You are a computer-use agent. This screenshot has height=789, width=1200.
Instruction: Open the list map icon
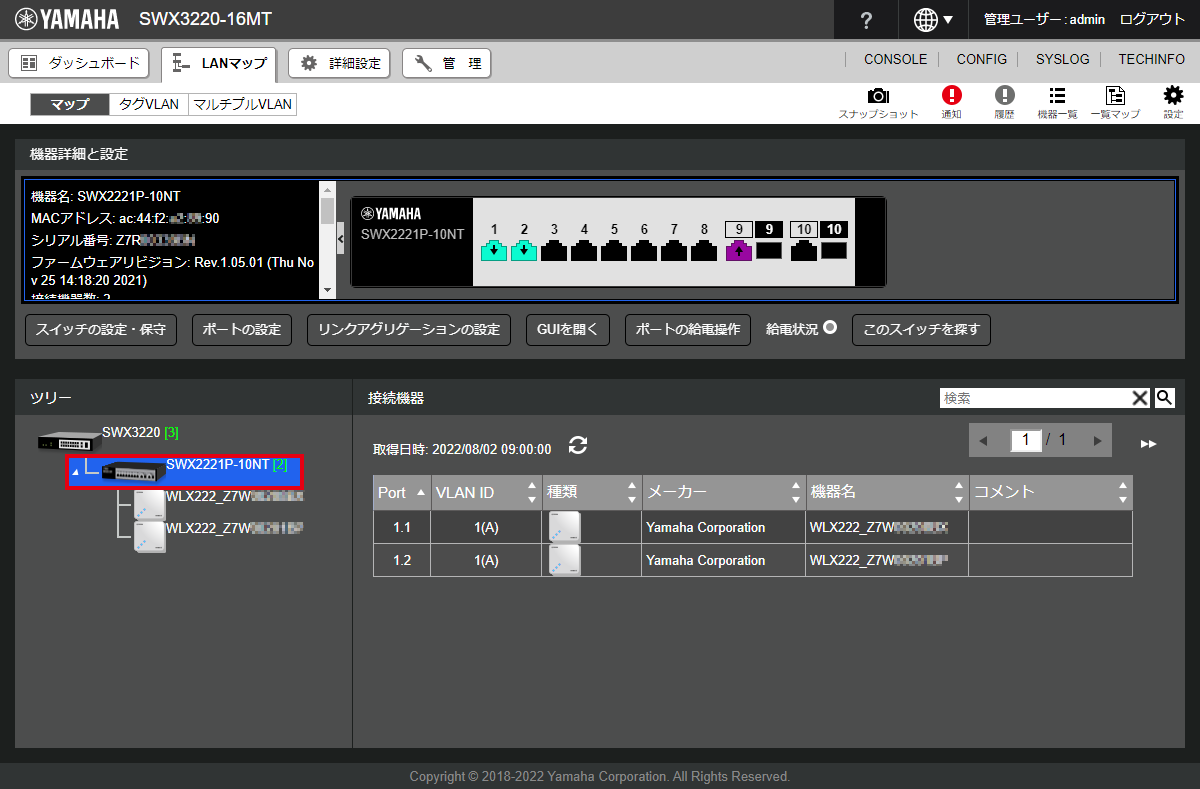[1114, 96]
